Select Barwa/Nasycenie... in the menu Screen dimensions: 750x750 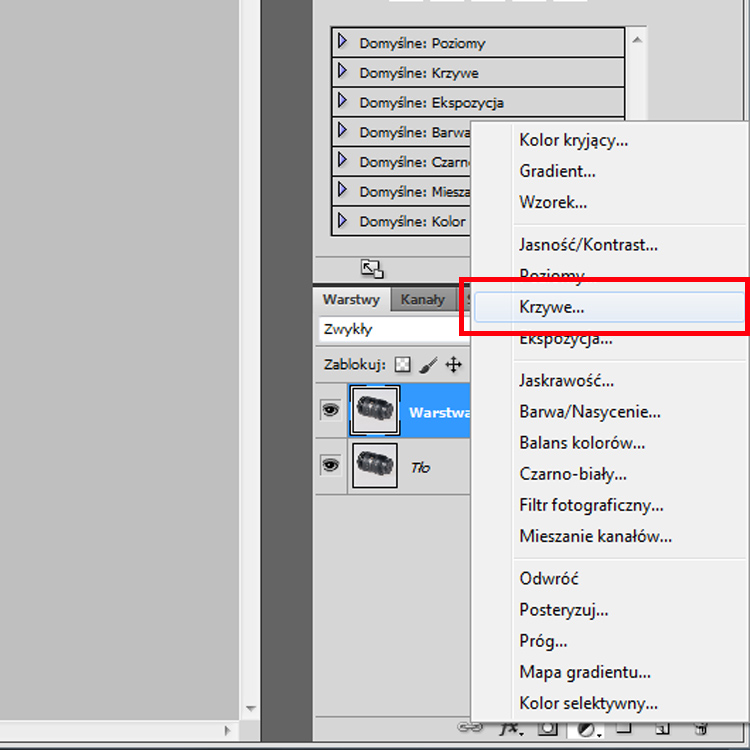(589, 411)
